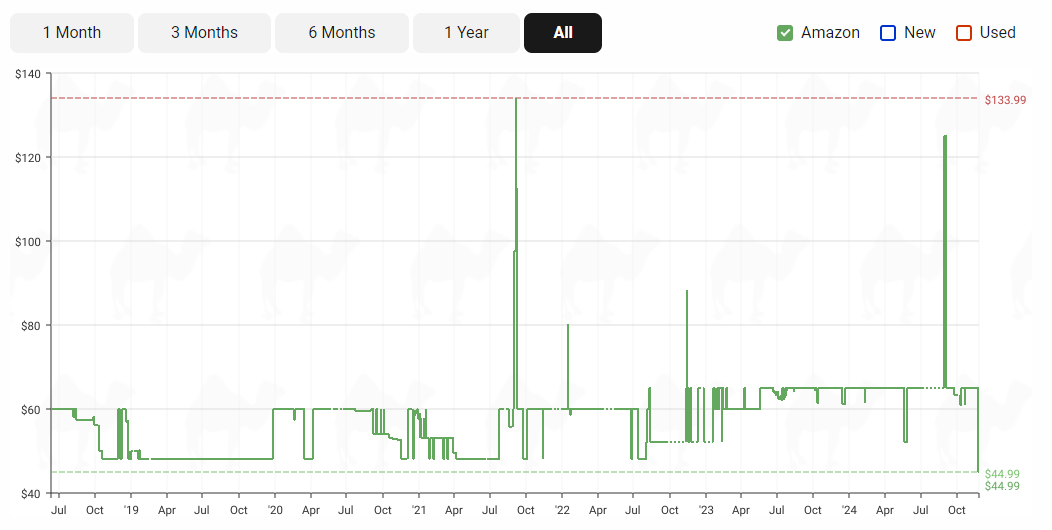Show the 6 Months price history
This screenshot has height=530, width=1052.
tap(342, 33)
